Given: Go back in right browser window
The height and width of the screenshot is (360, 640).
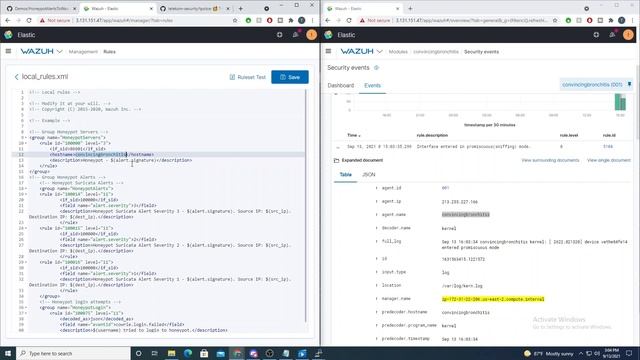Looking at the screenshot, I should click(328, 20).
